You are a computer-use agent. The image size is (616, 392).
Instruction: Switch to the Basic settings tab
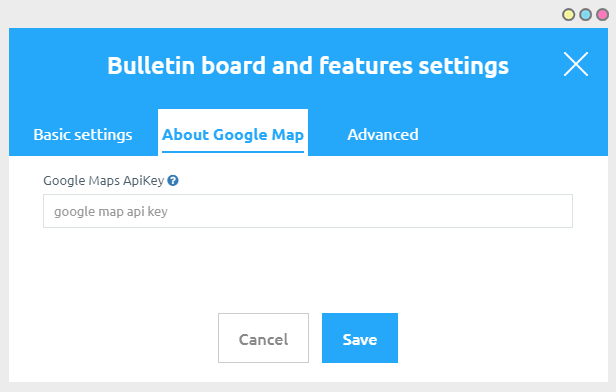[83, 135]
